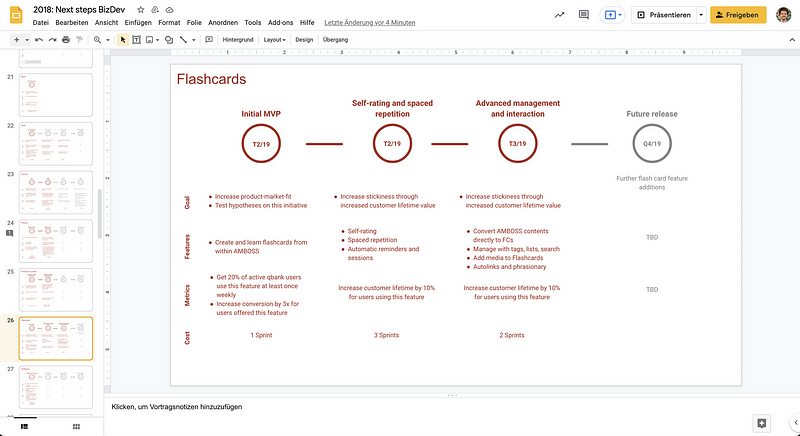Viewport: 800px width, 436px height.
Task: Switch to filmstrip view
Action: coord(24,426)
